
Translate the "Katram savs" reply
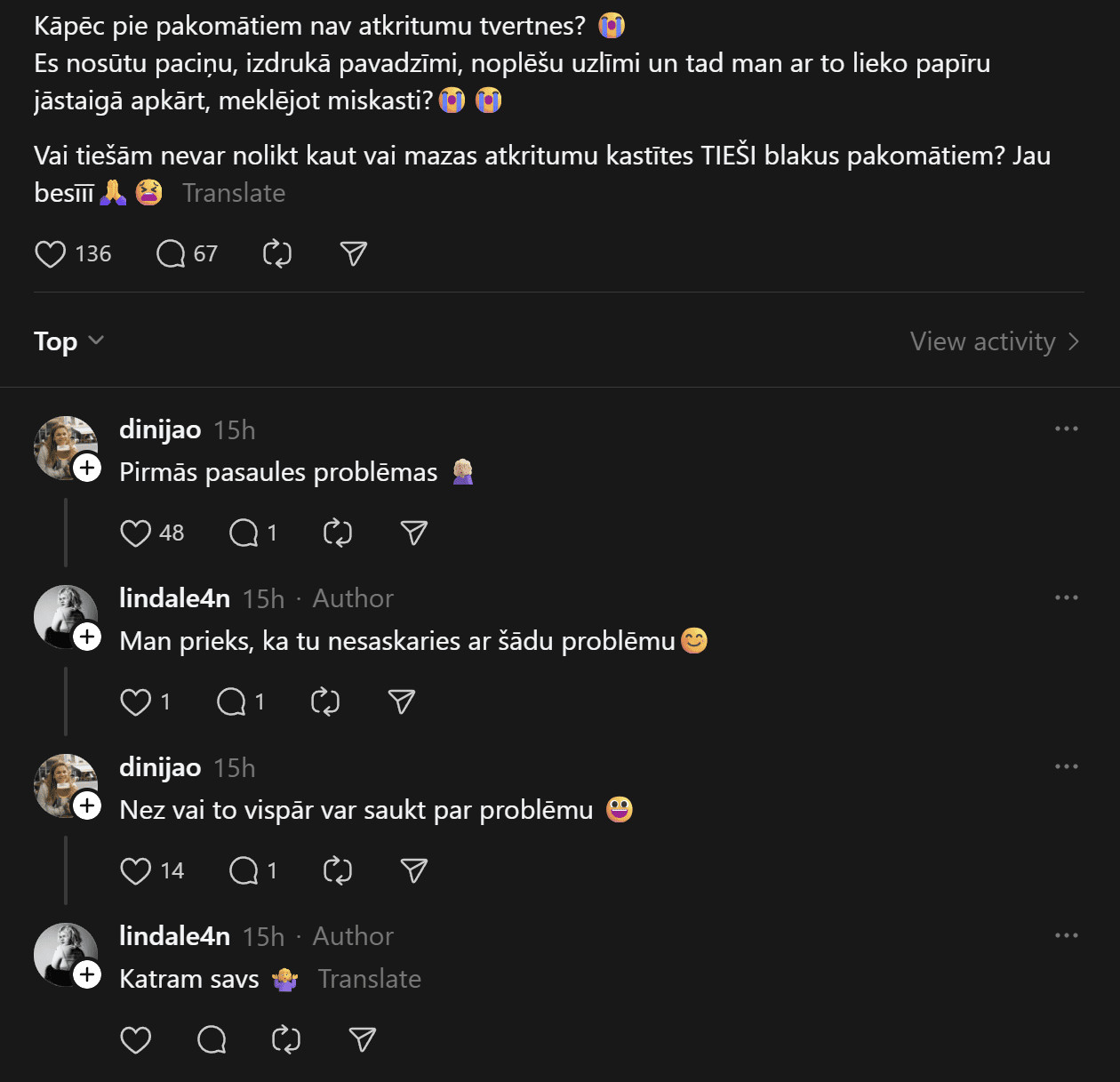[x=370, y=979]
